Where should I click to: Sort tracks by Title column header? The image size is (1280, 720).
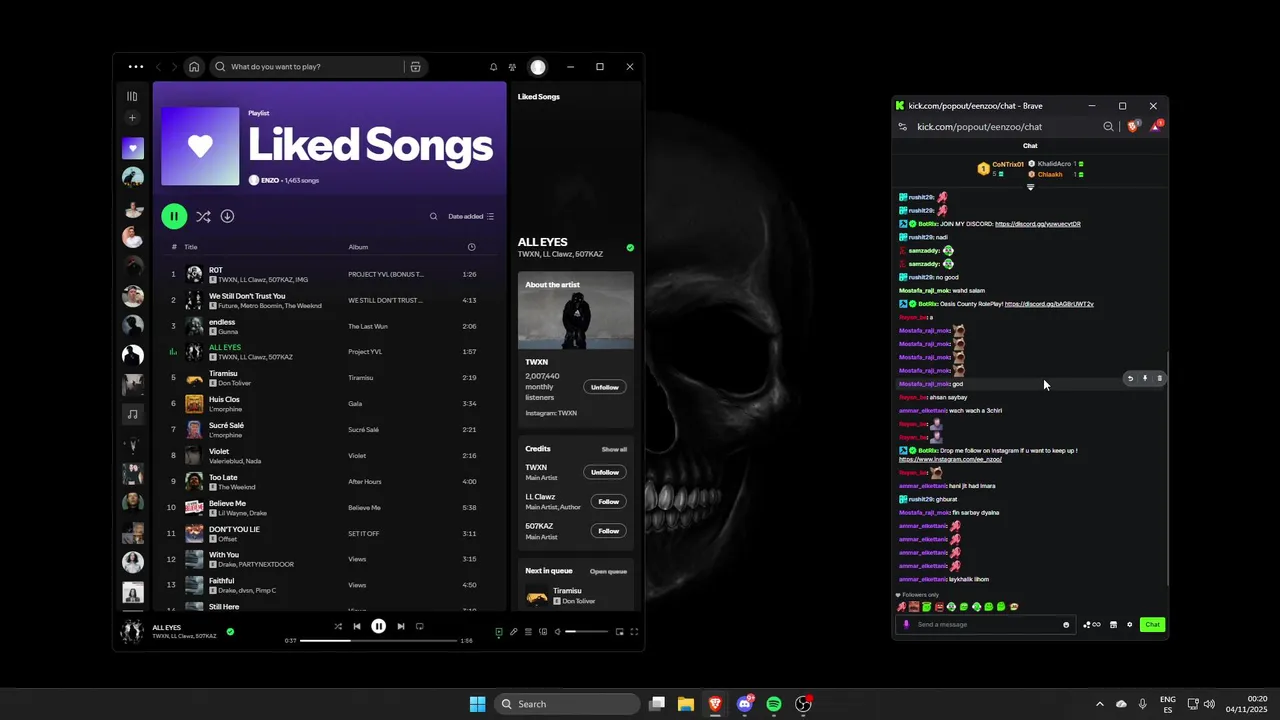tap(191, 247)
